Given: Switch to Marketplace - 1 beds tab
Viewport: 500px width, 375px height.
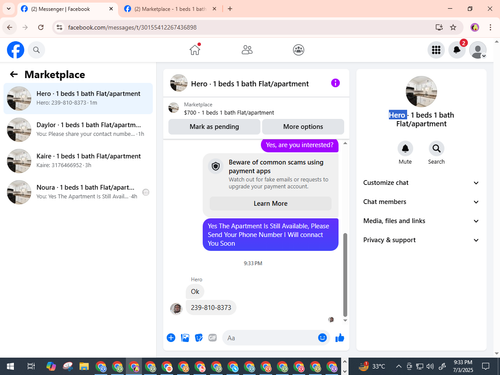Looking at the screenshot, I should 170,9.
